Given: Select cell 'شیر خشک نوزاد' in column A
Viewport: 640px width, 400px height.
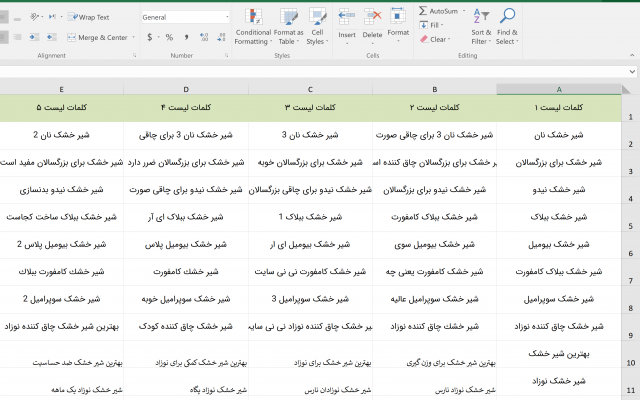Looking at the screenshot, I should click(559, 382).
